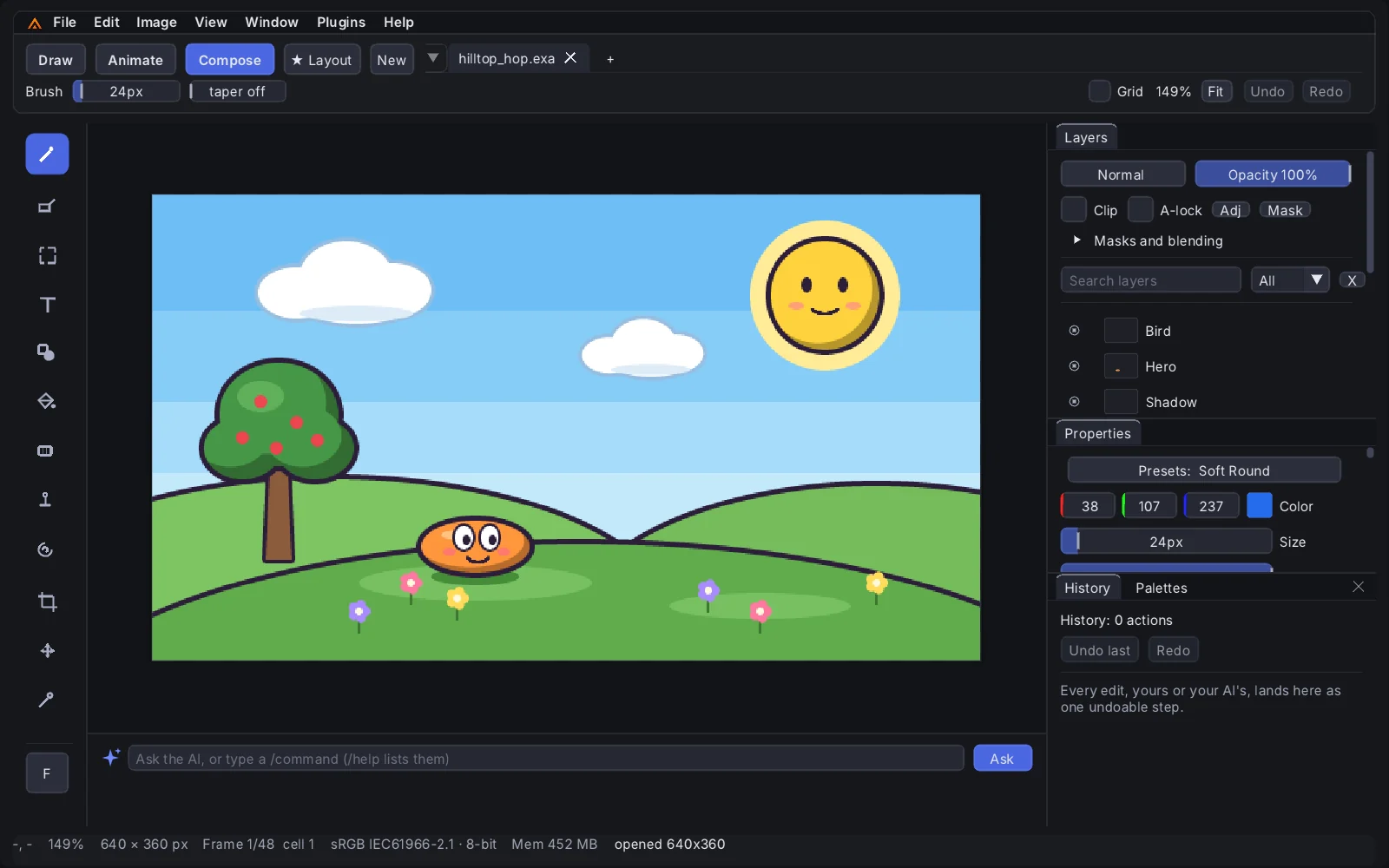Screen dimensions: 1389x868
Task: Click the AI sparkle icon
Action: [x=111, y=758]
